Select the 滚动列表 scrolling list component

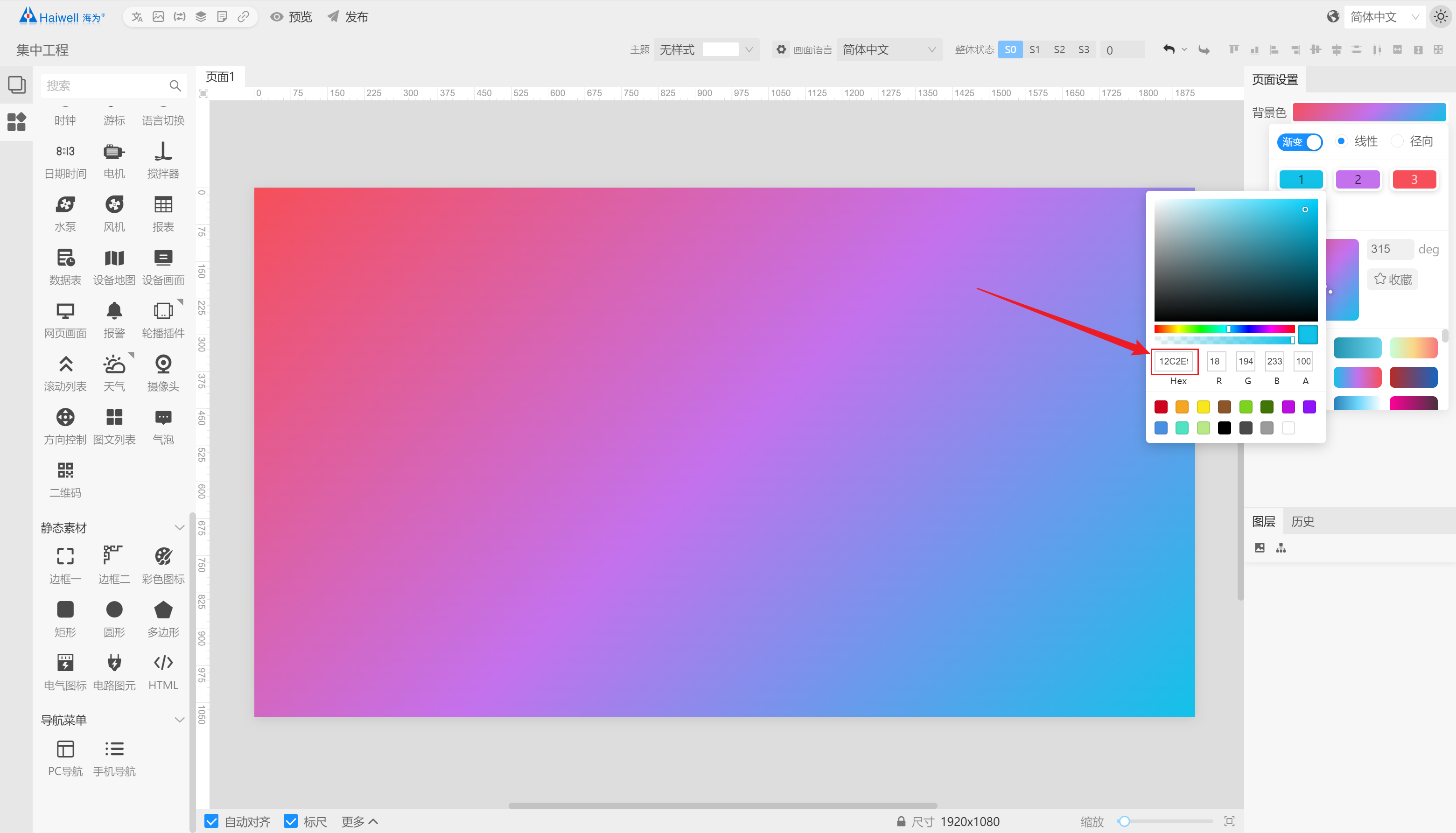point(65,374)
